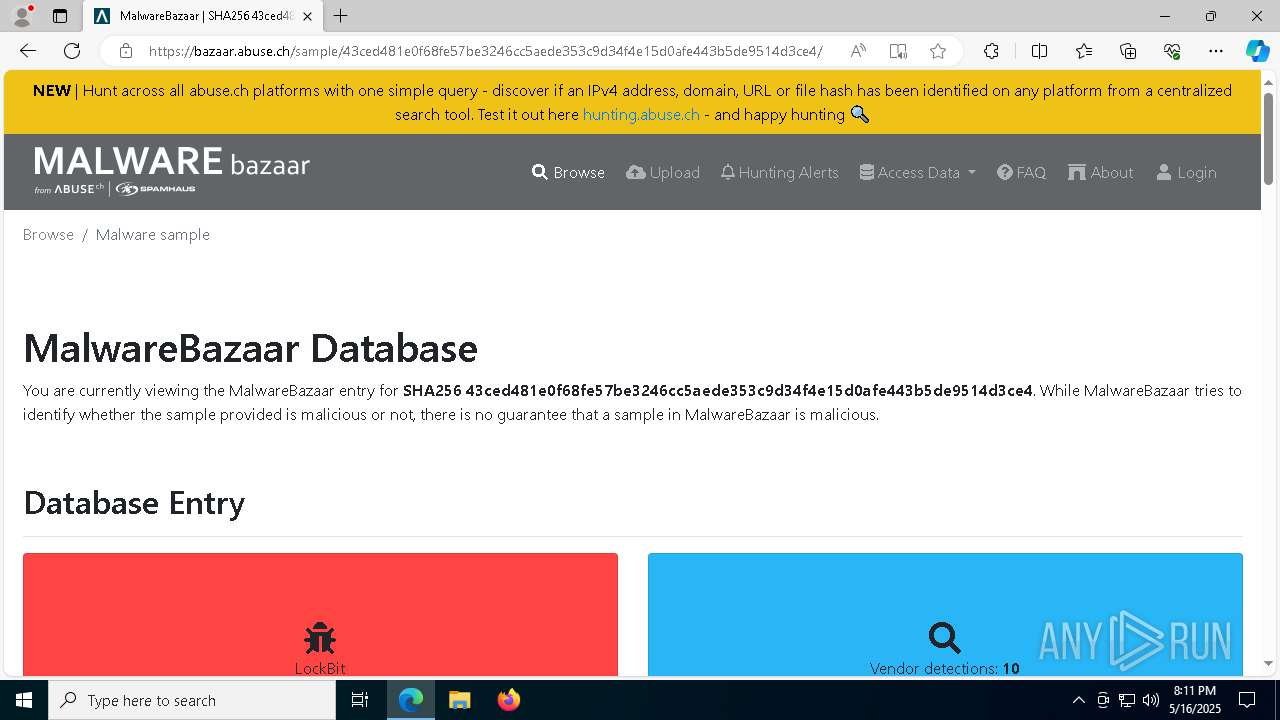The image size is (1280, 720).
Task: Open the tab actions menu icon
Action: (60, 16)
